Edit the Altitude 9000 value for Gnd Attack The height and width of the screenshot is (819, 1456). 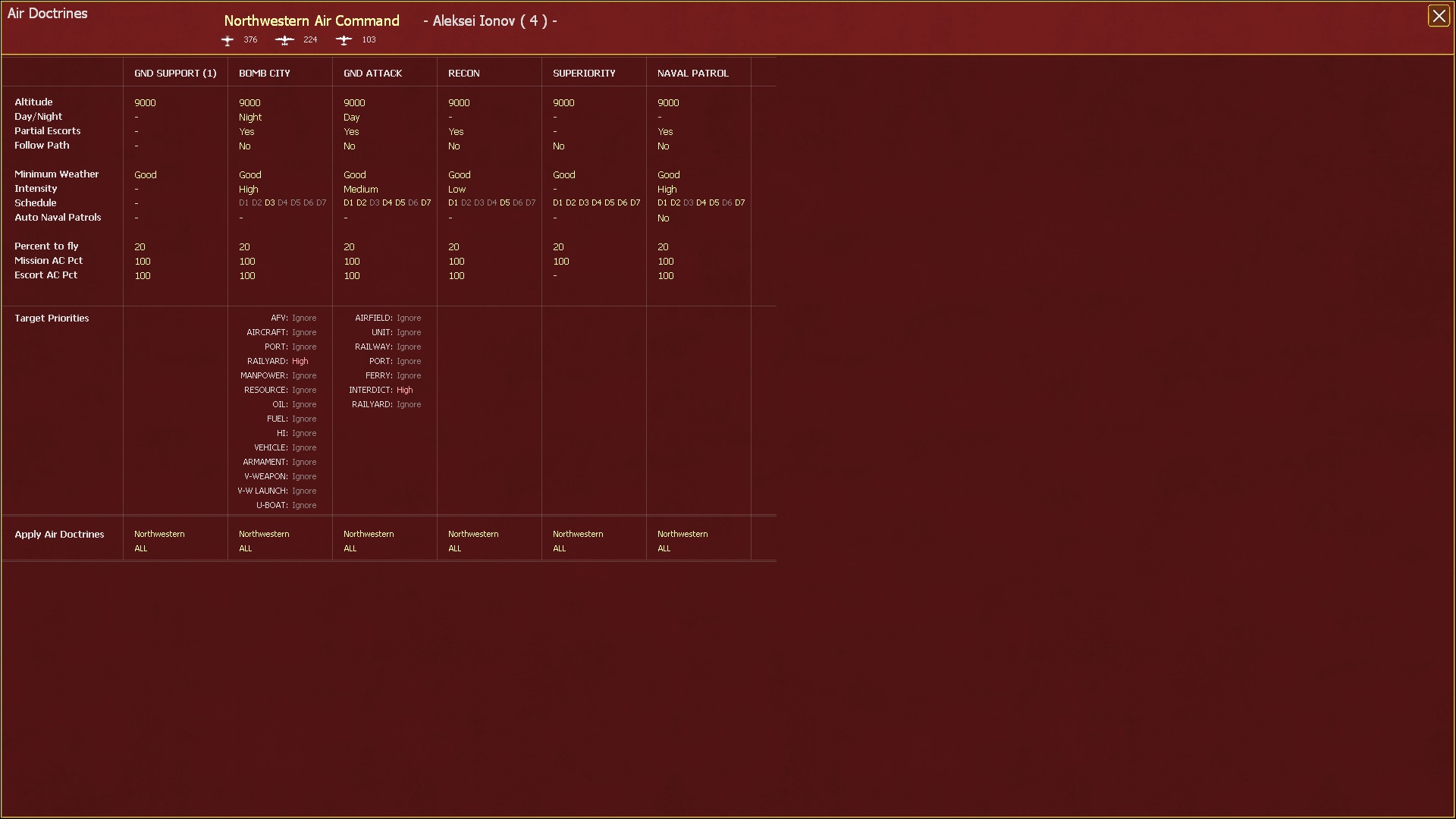point(353,102)
